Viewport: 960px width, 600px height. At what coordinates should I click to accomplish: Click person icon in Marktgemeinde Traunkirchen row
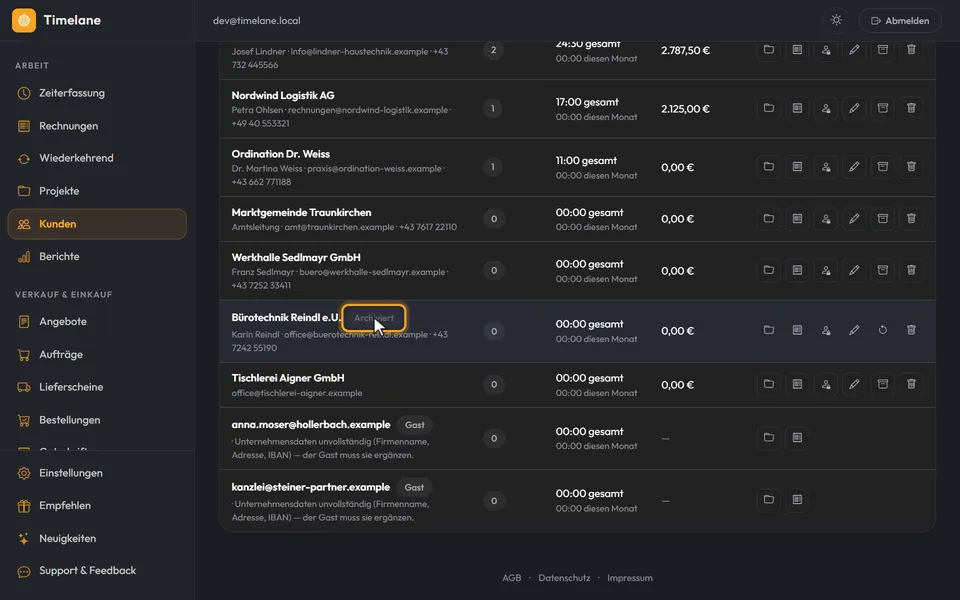(x=826, y=219)
